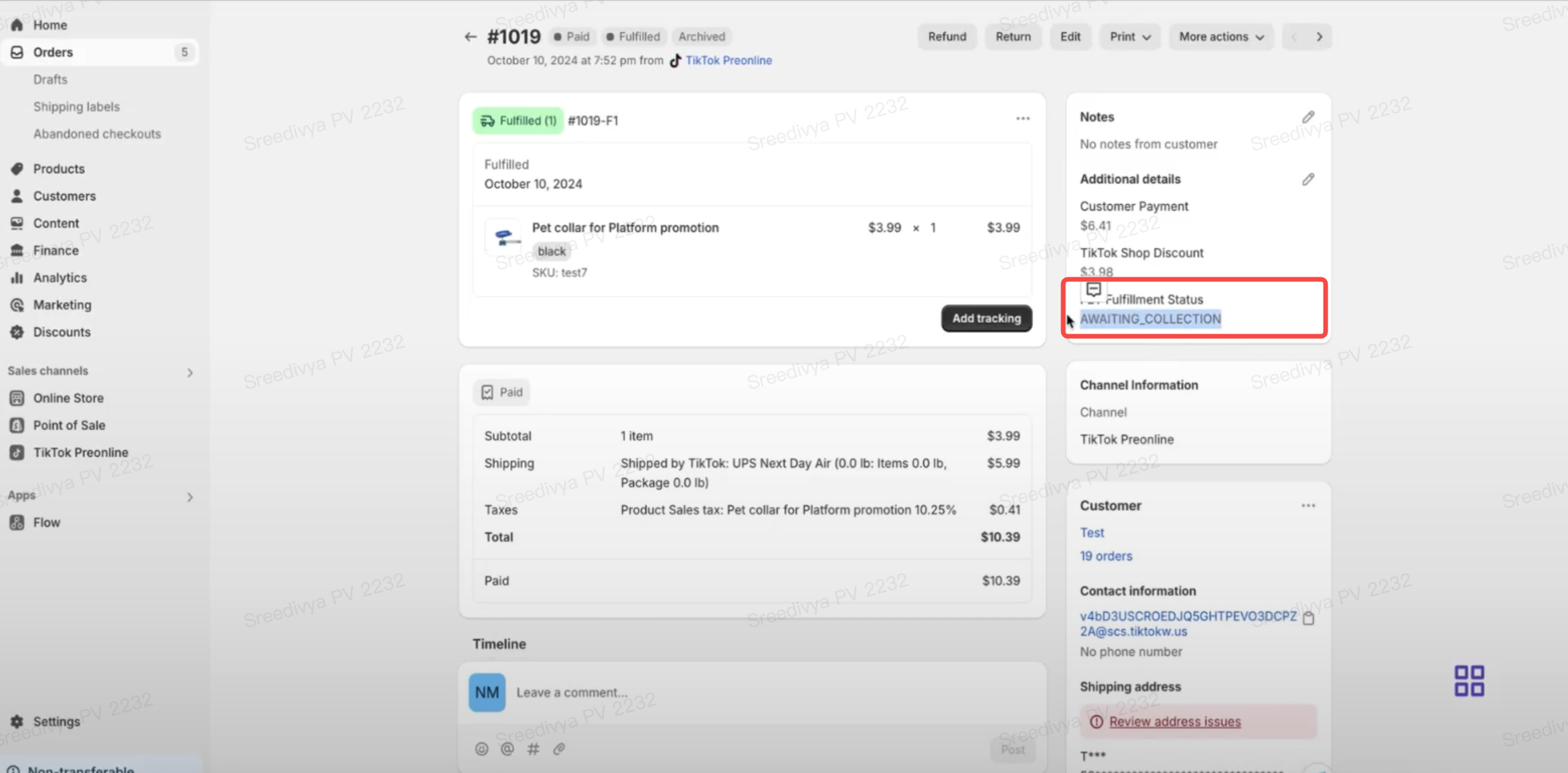Open Products in the sidebar
The height and width of the screenshot is (773, 1568).
coord(59,169)
